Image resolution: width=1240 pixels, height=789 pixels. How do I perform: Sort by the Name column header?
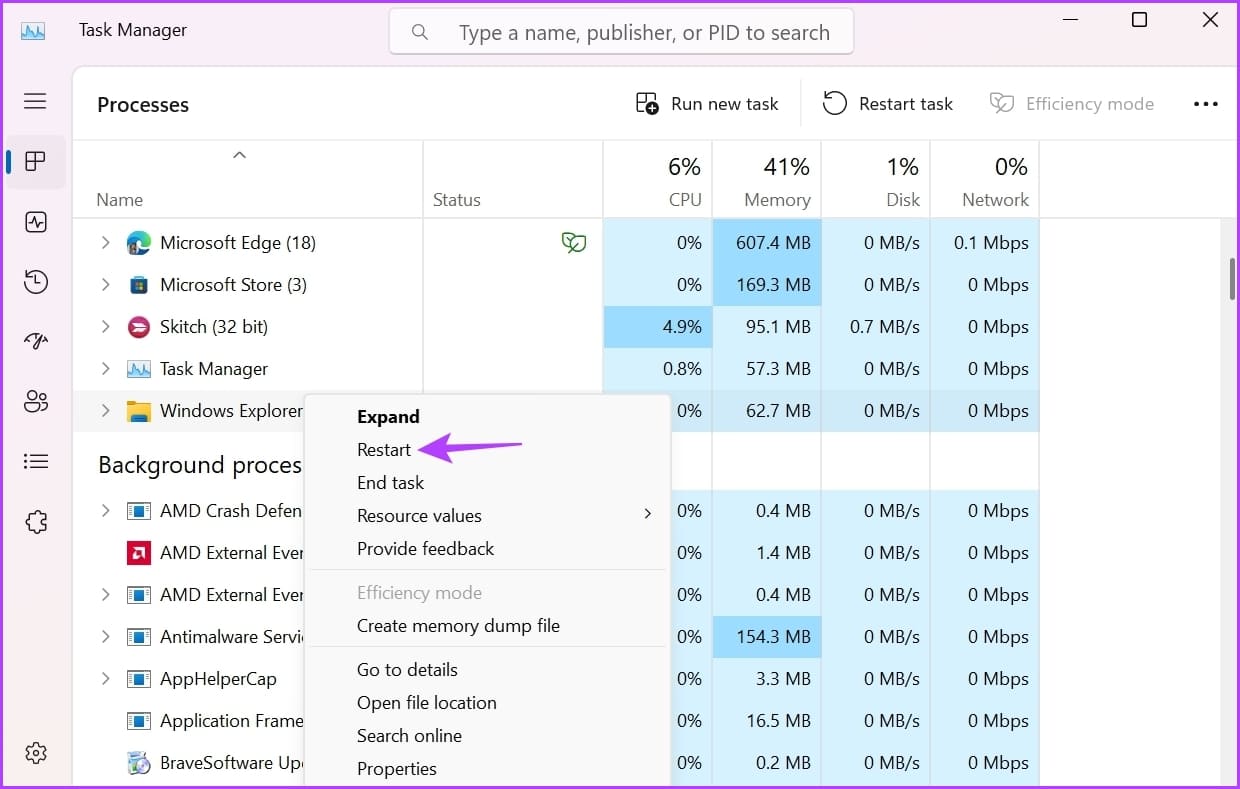pos(248,180)
